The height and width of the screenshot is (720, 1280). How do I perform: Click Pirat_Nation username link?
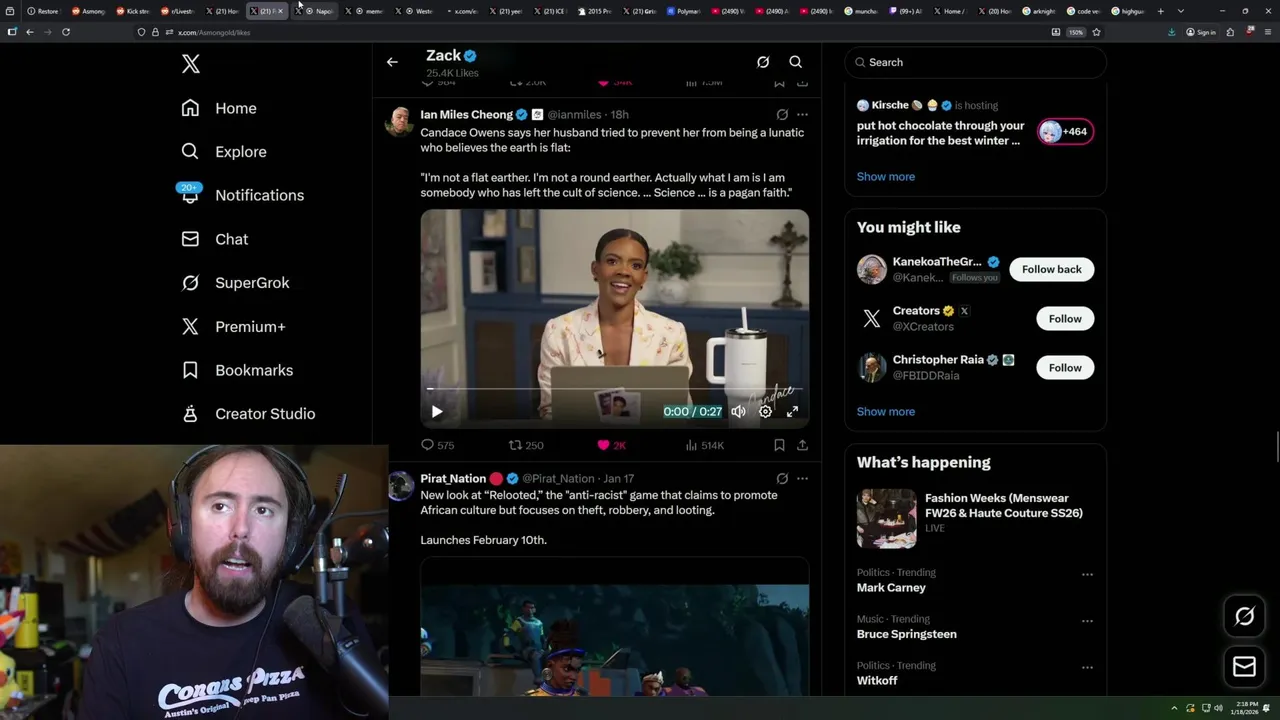point(453,478)
